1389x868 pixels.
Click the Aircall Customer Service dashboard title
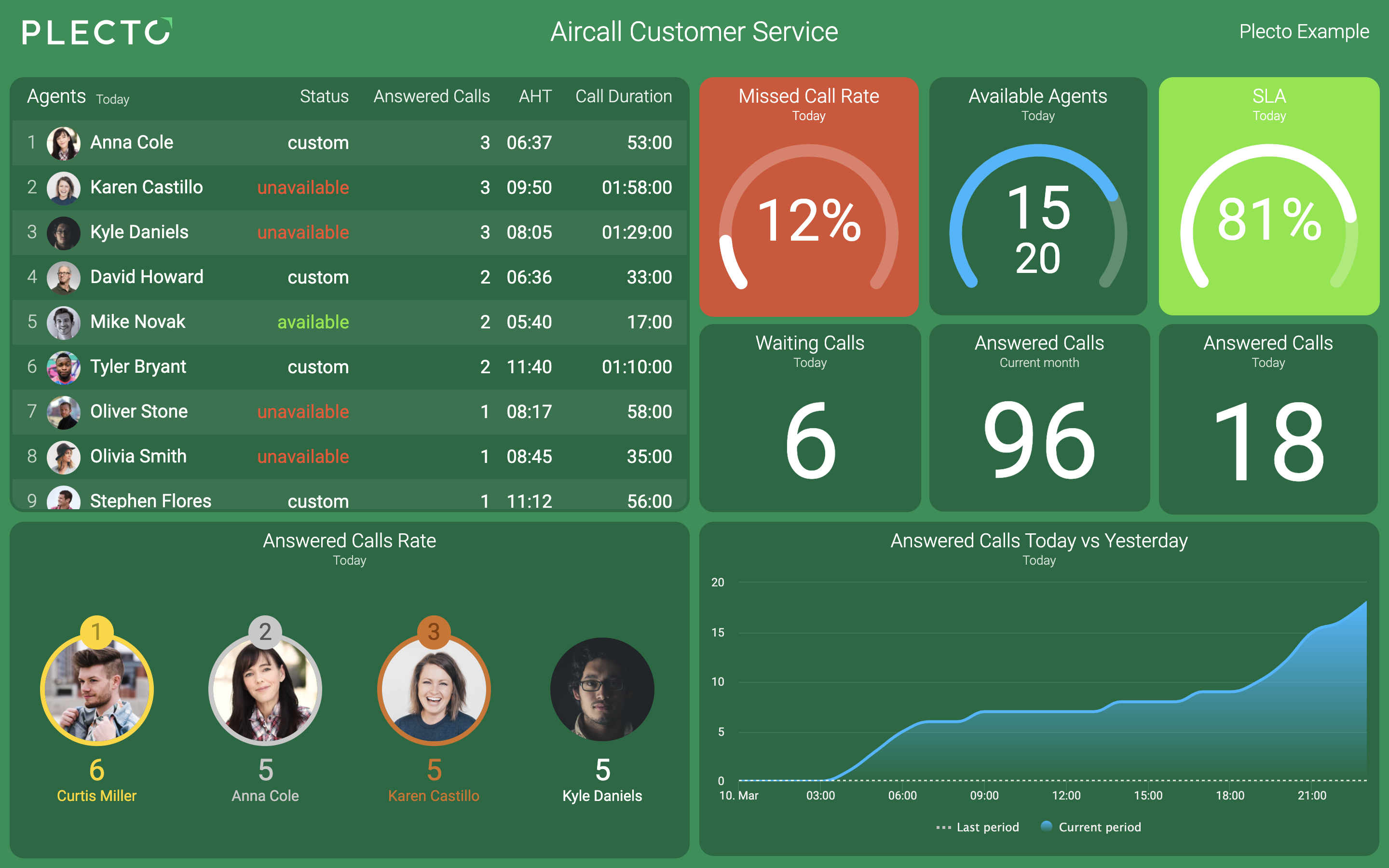click(694, 31)
